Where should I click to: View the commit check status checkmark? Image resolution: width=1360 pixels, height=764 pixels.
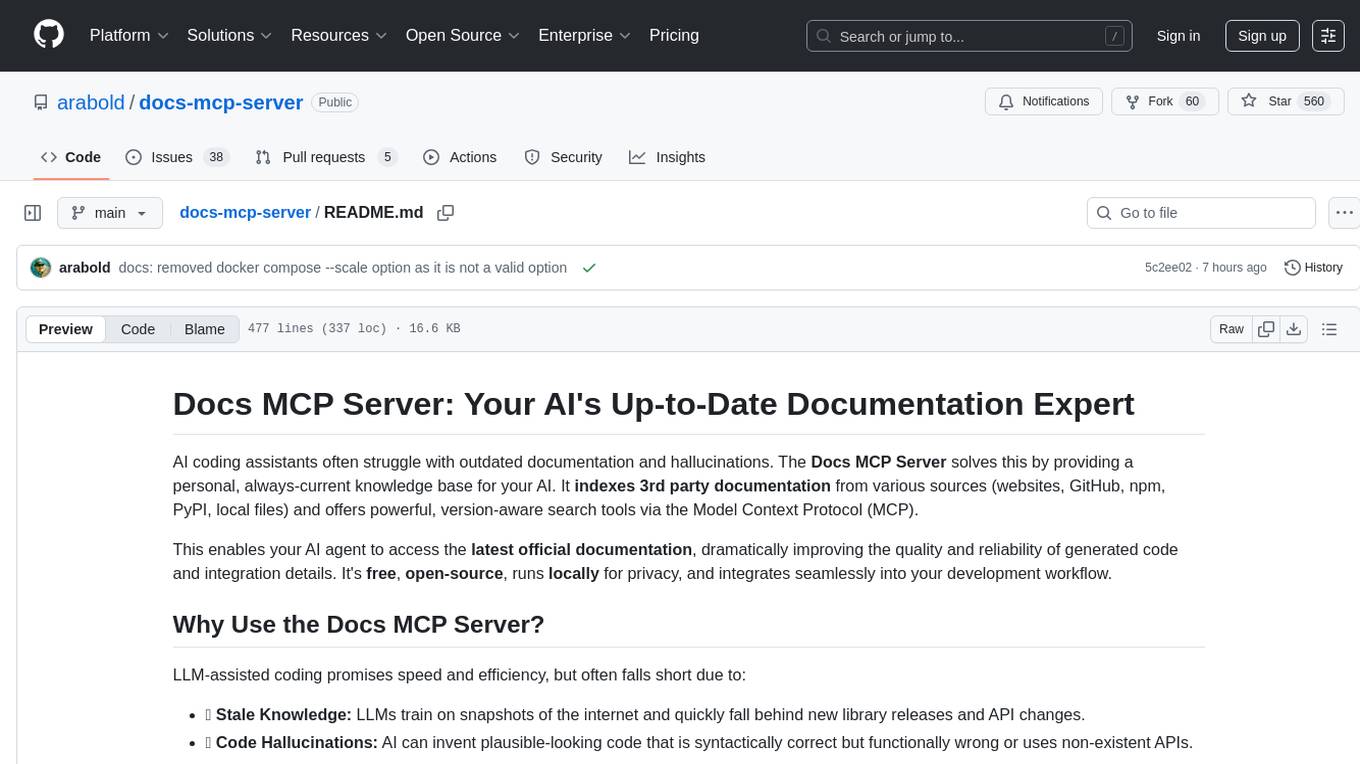(x=589, y=268)
